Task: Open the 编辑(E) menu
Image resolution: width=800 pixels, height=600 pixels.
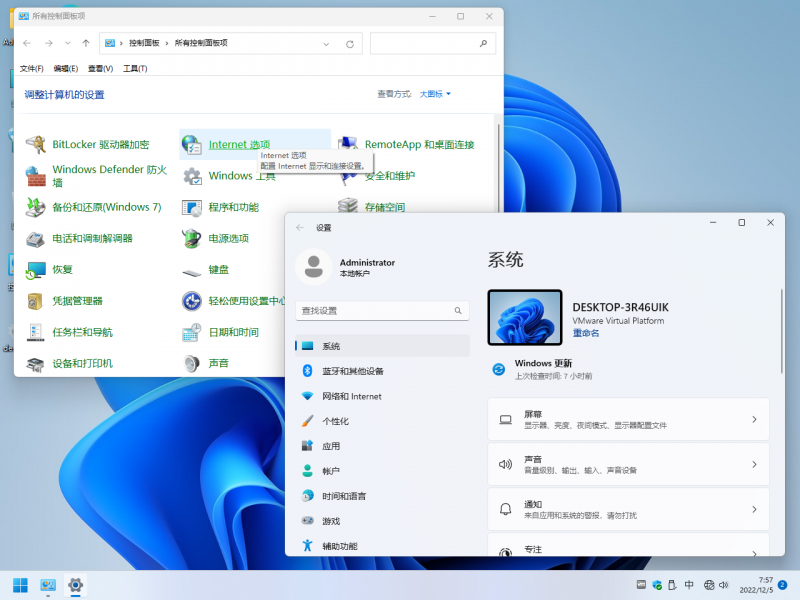Action: point(66,68)
